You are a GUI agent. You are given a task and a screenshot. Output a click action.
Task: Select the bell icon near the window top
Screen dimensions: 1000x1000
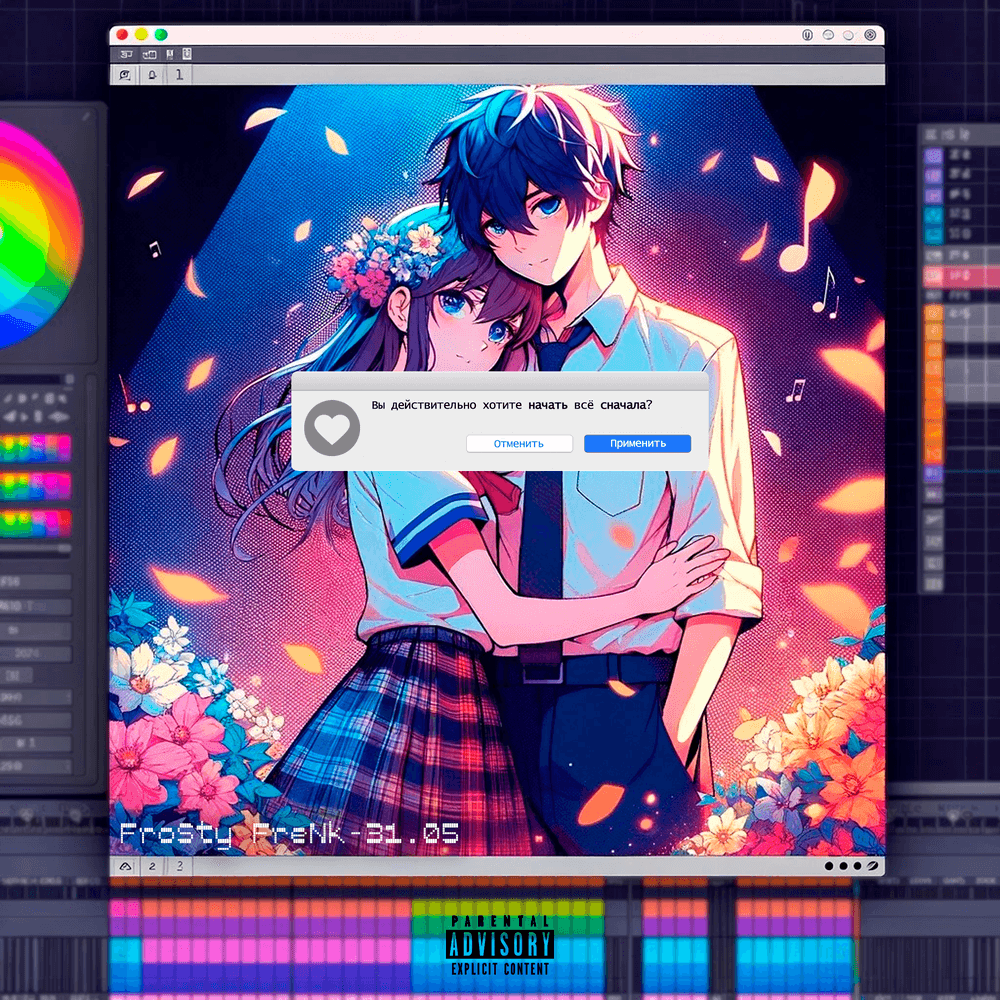pyautogui.click(x=152, y=73)
